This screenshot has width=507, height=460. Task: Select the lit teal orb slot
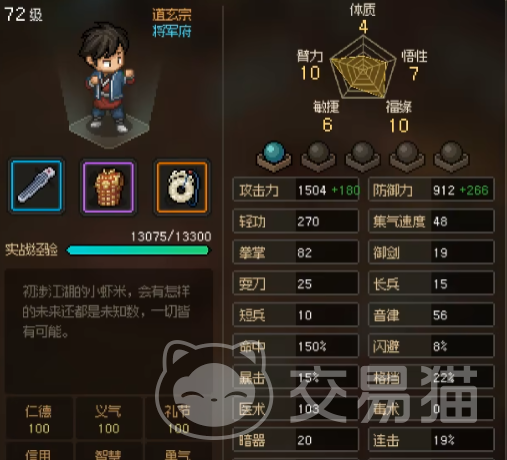274,156
